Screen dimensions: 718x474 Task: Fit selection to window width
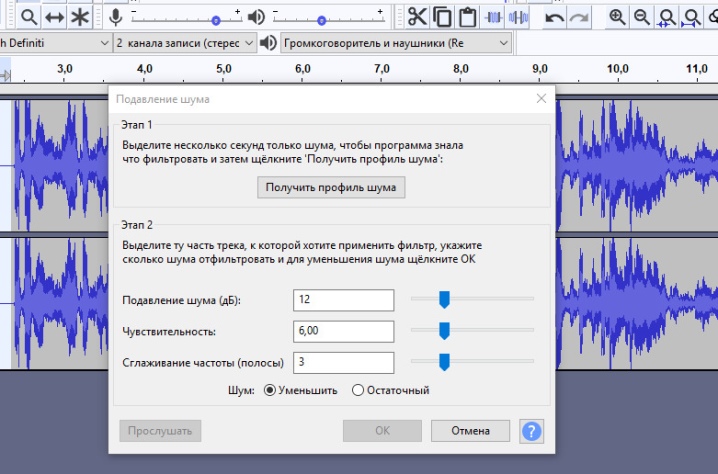pyautogui.click(x=666, y=17)
